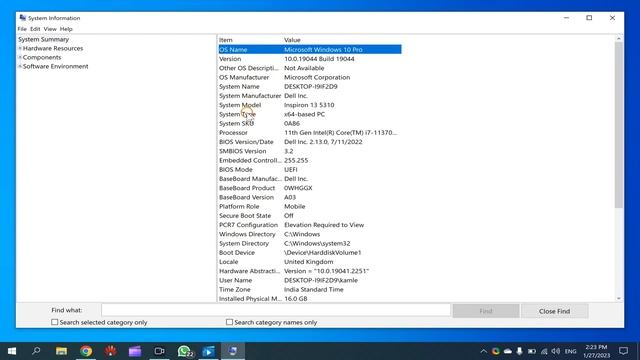Select the BaseBoard Product row
Screen dimensions: 640x360
point(310,188)
